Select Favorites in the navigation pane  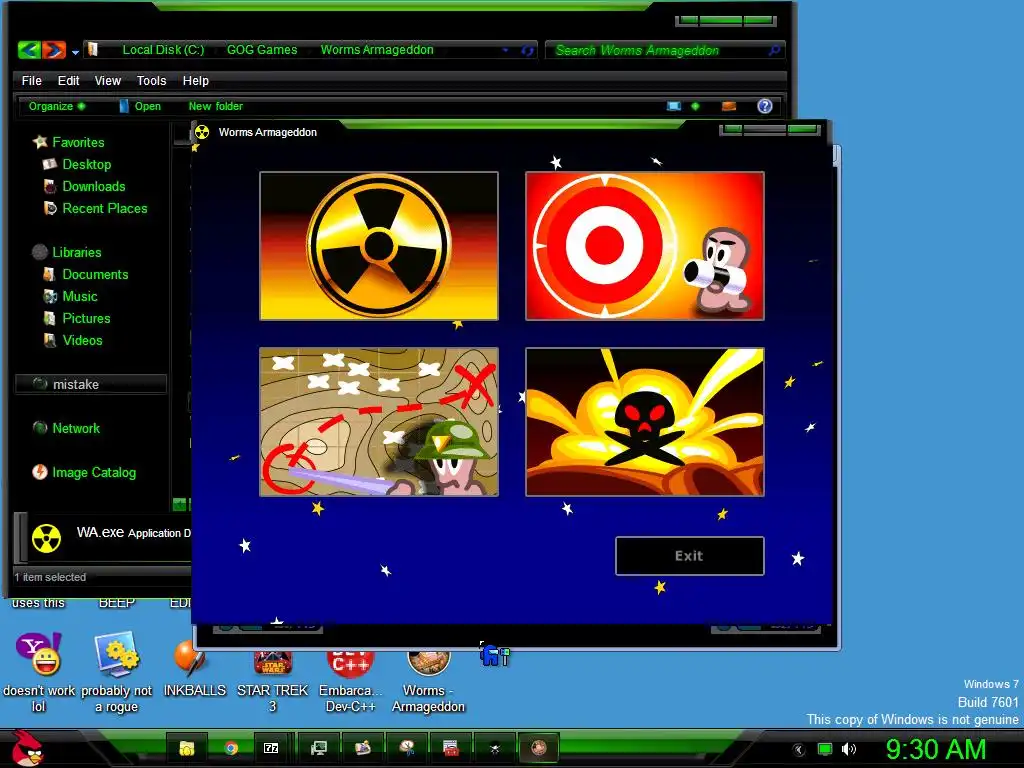(x=69, y=142)
